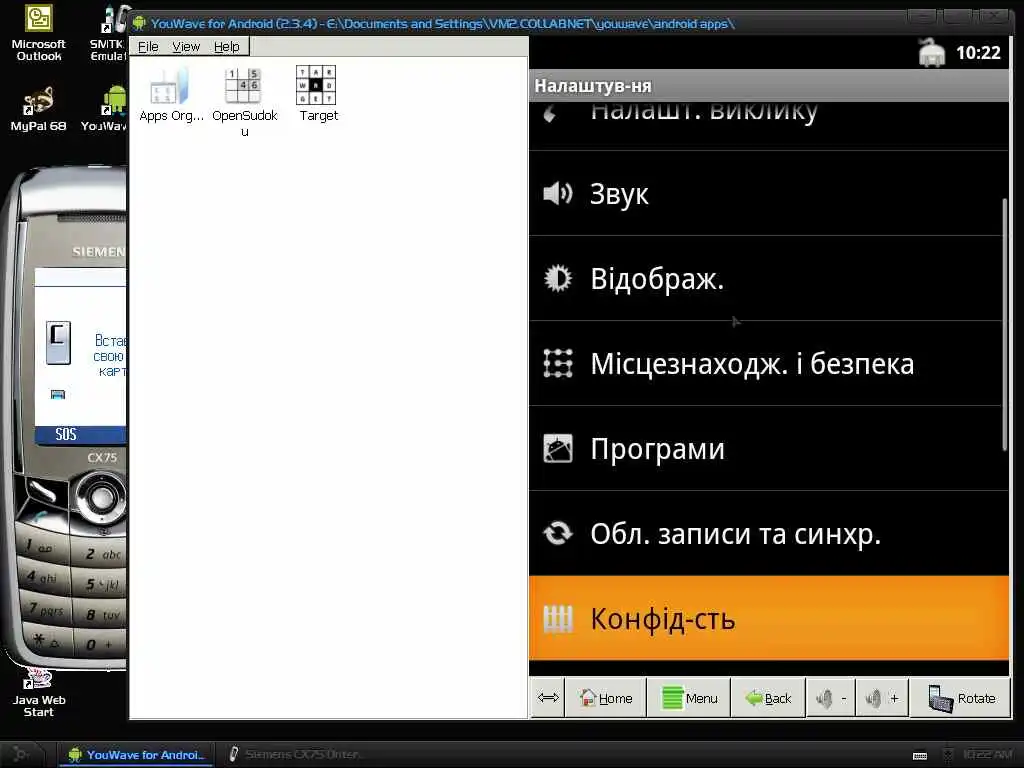Image resolution: width=1024 pixels, height=768 pixels.
Task: Click the taskbar clock
Action: tap(986, 755)
